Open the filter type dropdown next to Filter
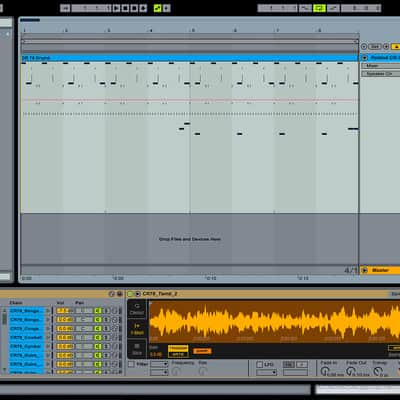 click(x=159, y=364)
